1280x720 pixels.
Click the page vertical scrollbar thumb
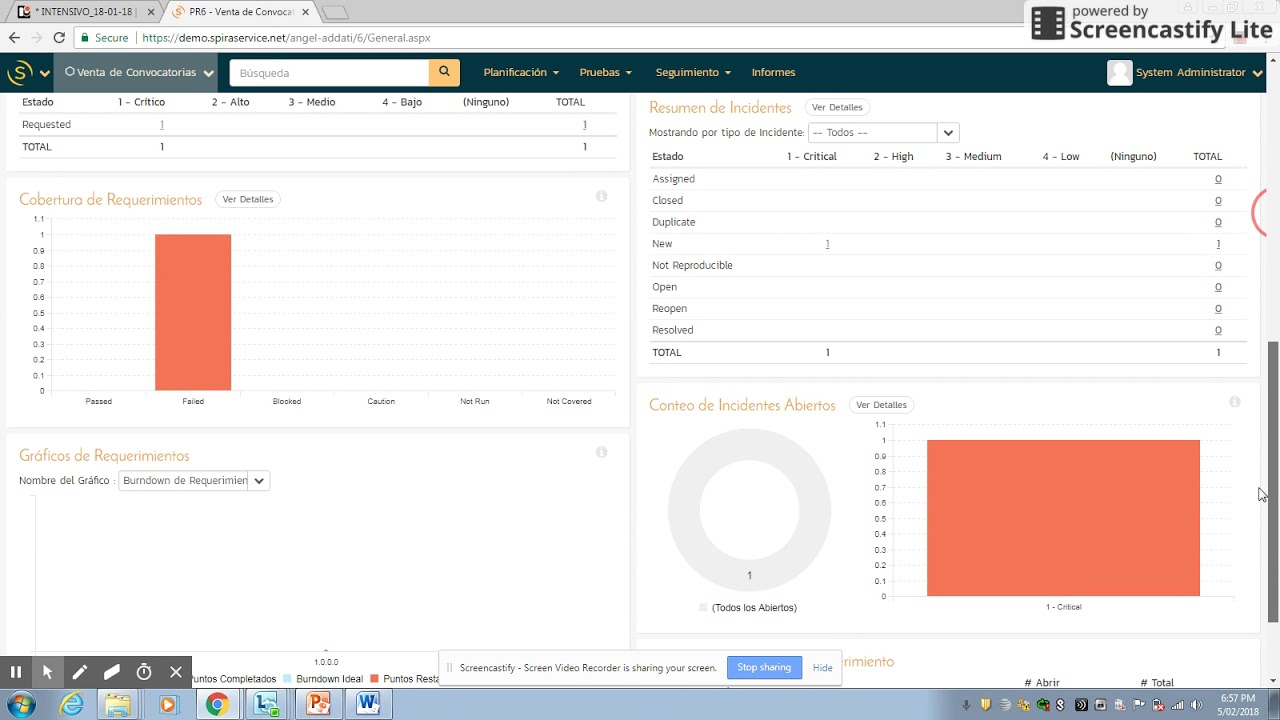click(1273, 480)
